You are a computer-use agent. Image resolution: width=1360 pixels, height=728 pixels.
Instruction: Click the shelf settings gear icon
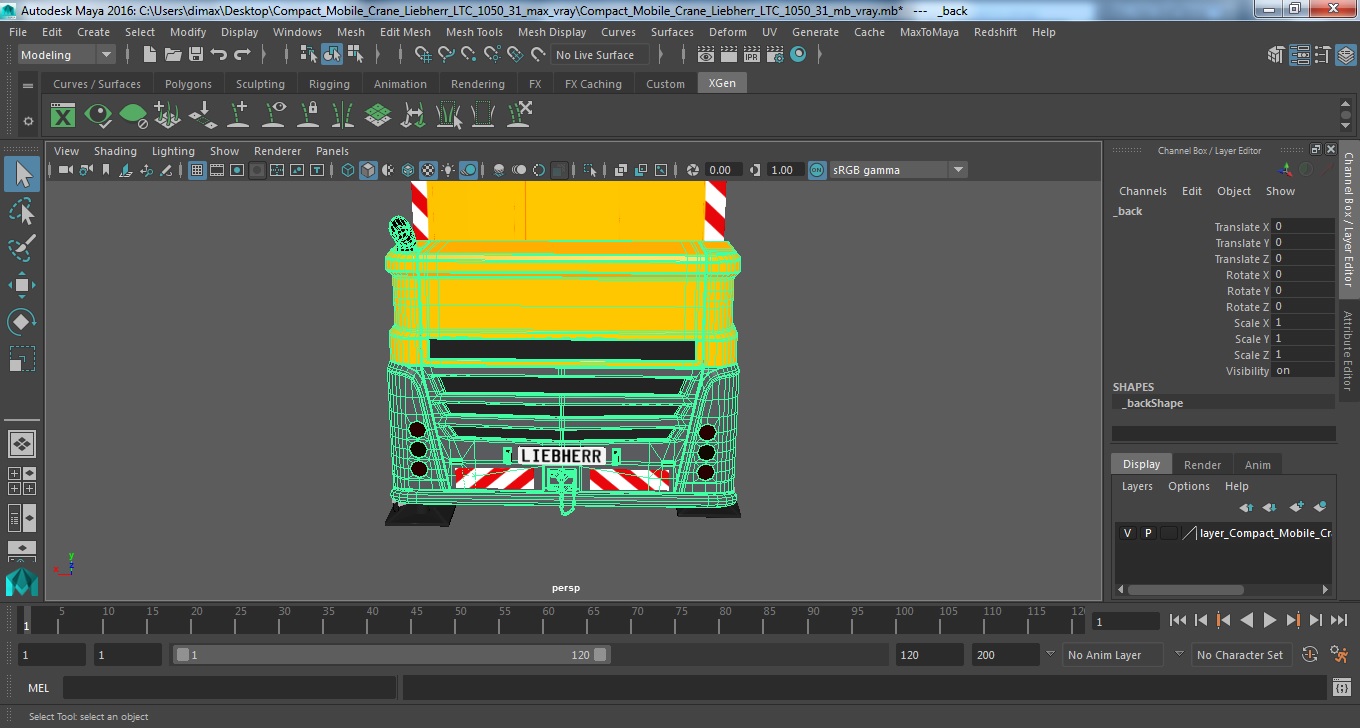tap(28, 121)
